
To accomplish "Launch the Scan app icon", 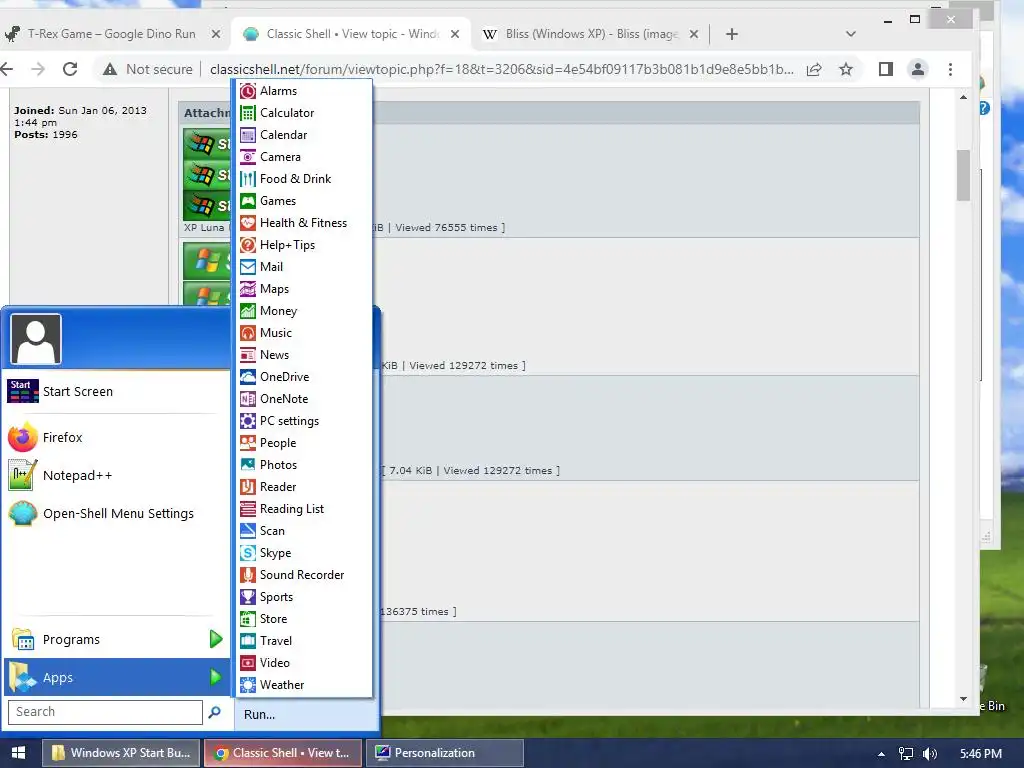I will pyautogui.click(x=248, y=531).
